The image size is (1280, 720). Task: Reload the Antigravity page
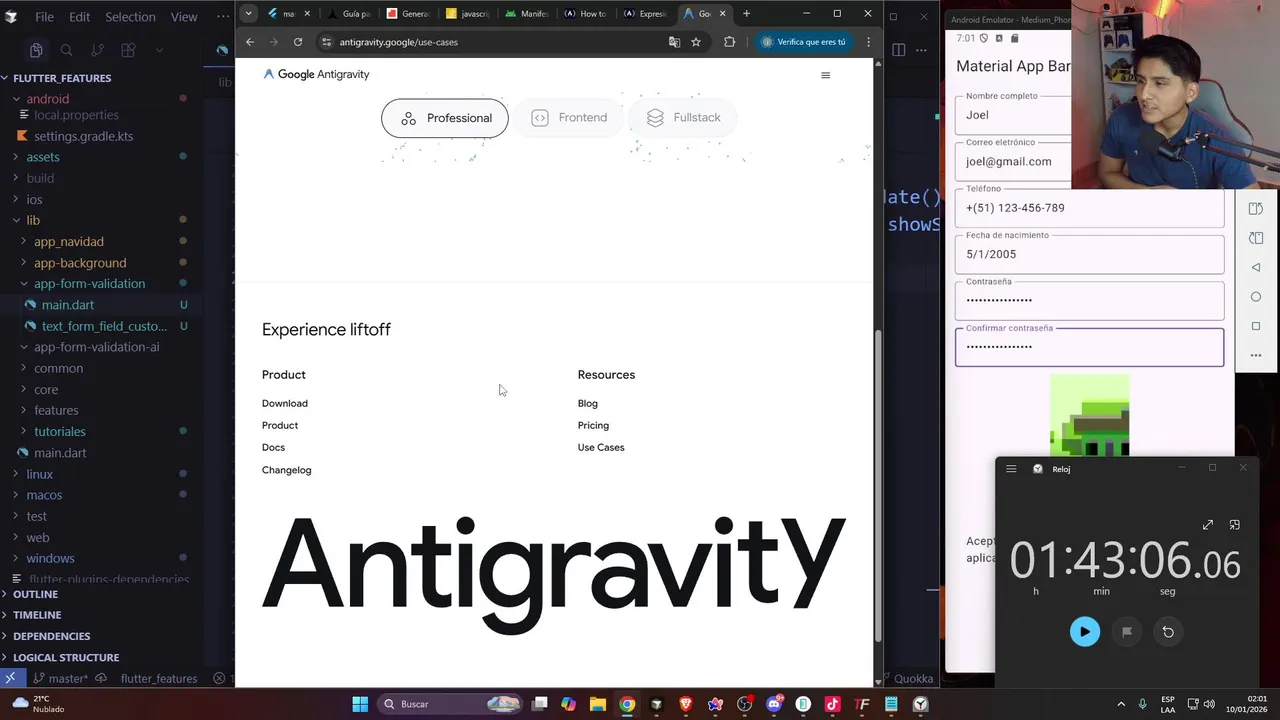(x=298, y=42)
